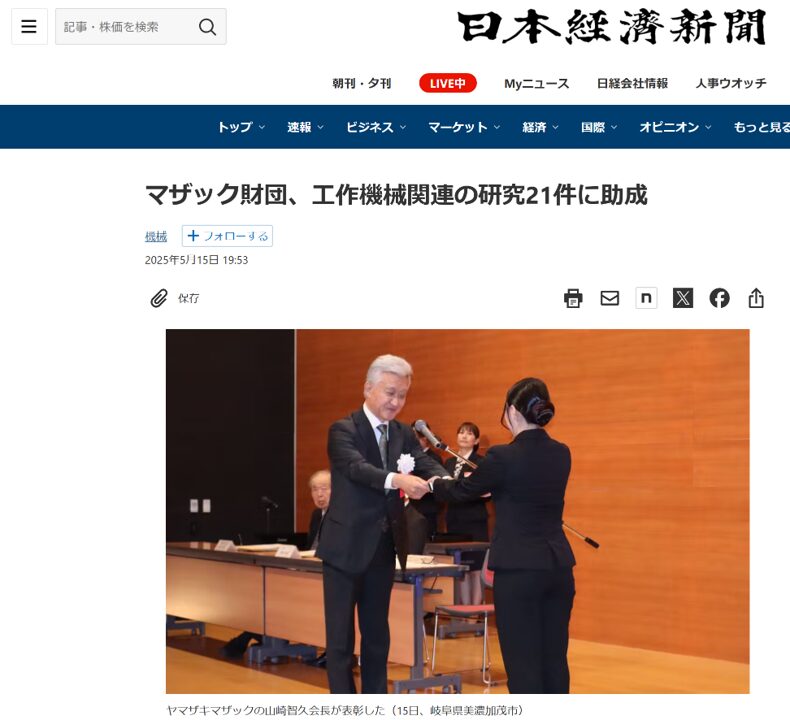Share article on Facebook icon

click(x=719, y=298)
